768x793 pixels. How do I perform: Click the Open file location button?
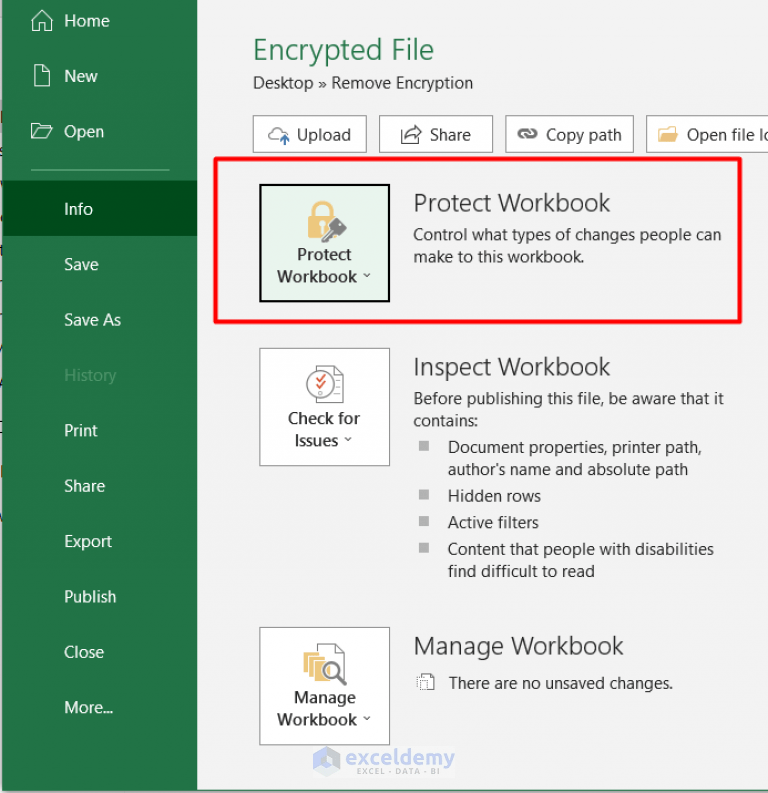pos(707,134)
